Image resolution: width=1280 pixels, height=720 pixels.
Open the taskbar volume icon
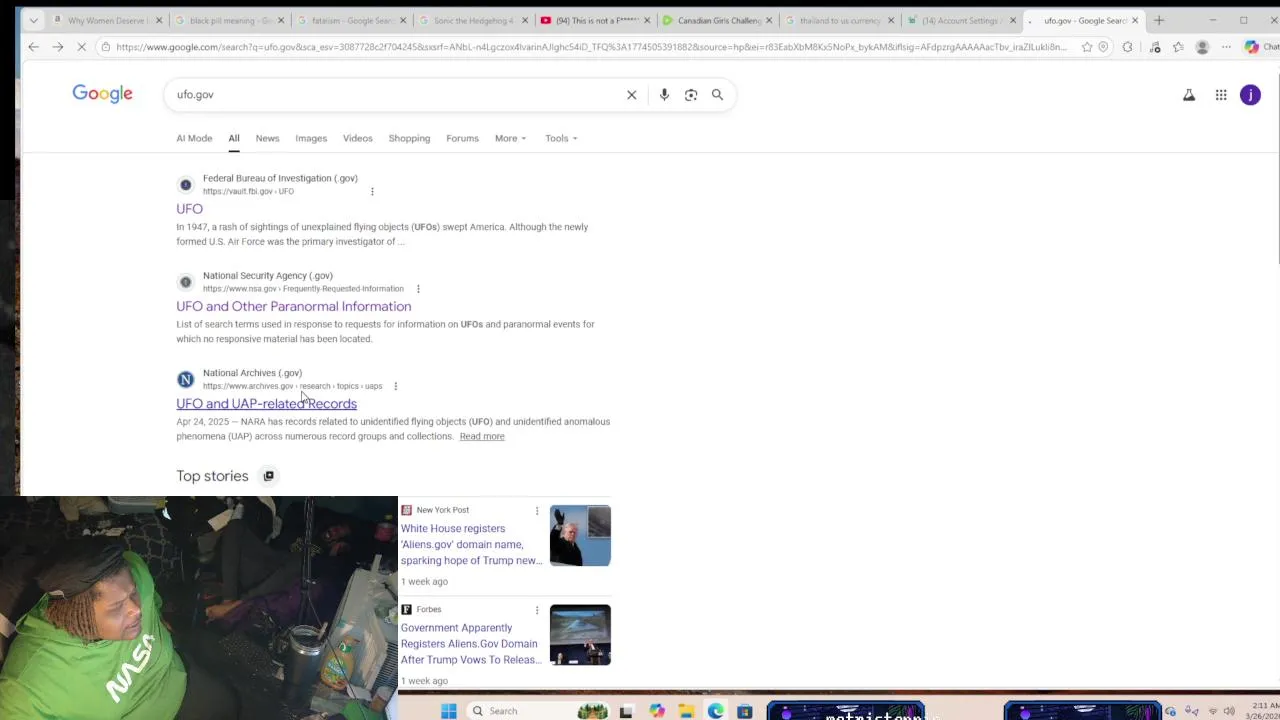(1229, 711)
